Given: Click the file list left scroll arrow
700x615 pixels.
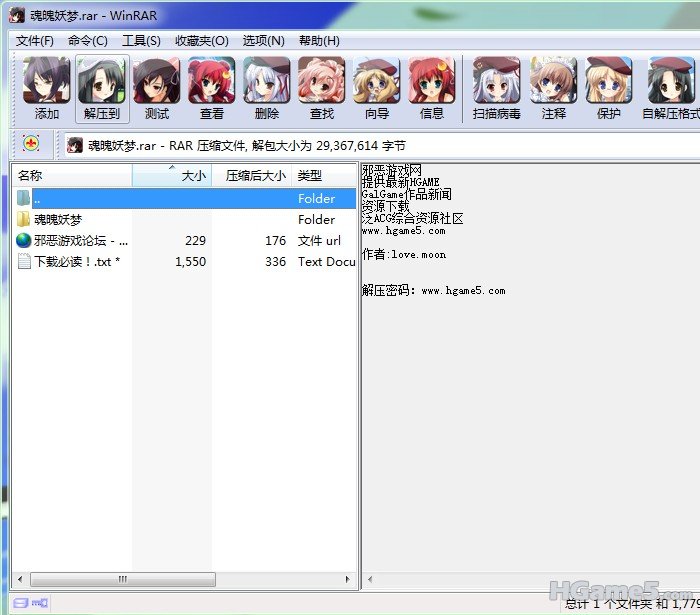Looking at the screenshot, I should [x=20, y=579].
